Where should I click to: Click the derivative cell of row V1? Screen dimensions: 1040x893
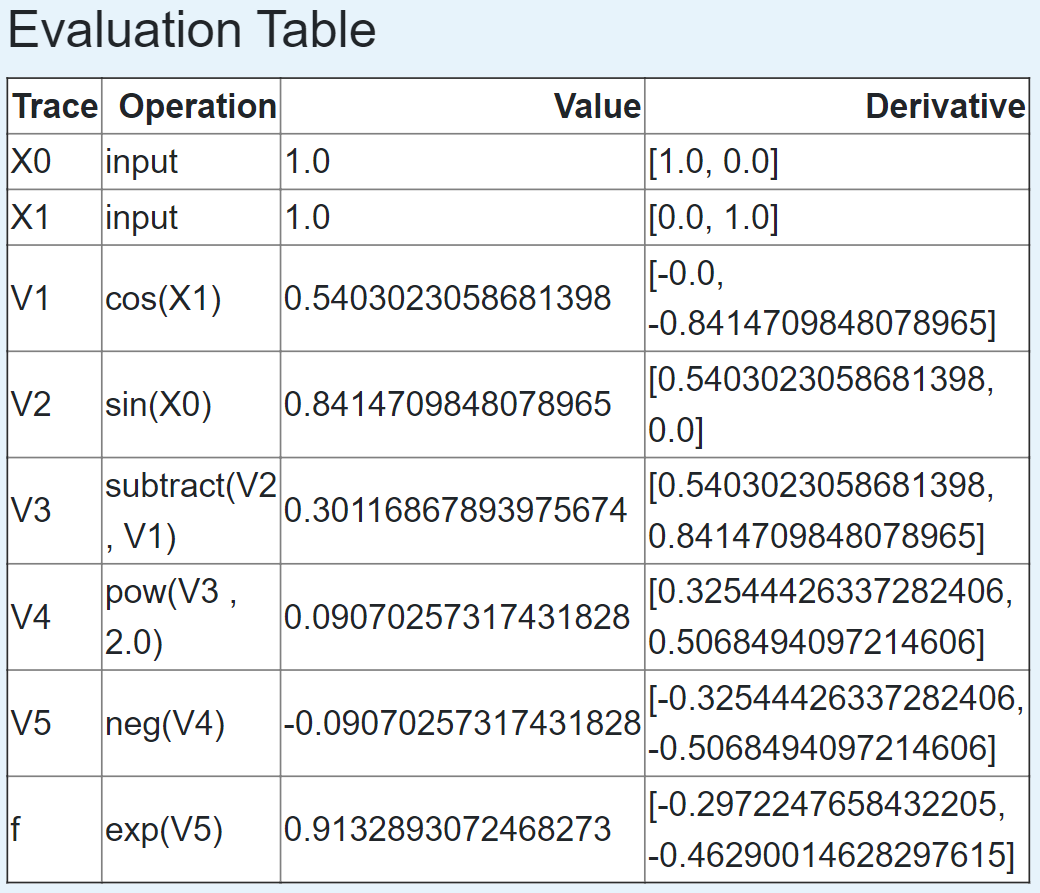click(837, 298)
